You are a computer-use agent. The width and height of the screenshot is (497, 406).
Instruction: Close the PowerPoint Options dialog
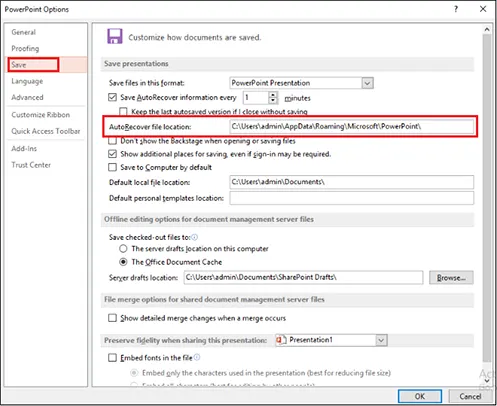(x=483, y=9)
